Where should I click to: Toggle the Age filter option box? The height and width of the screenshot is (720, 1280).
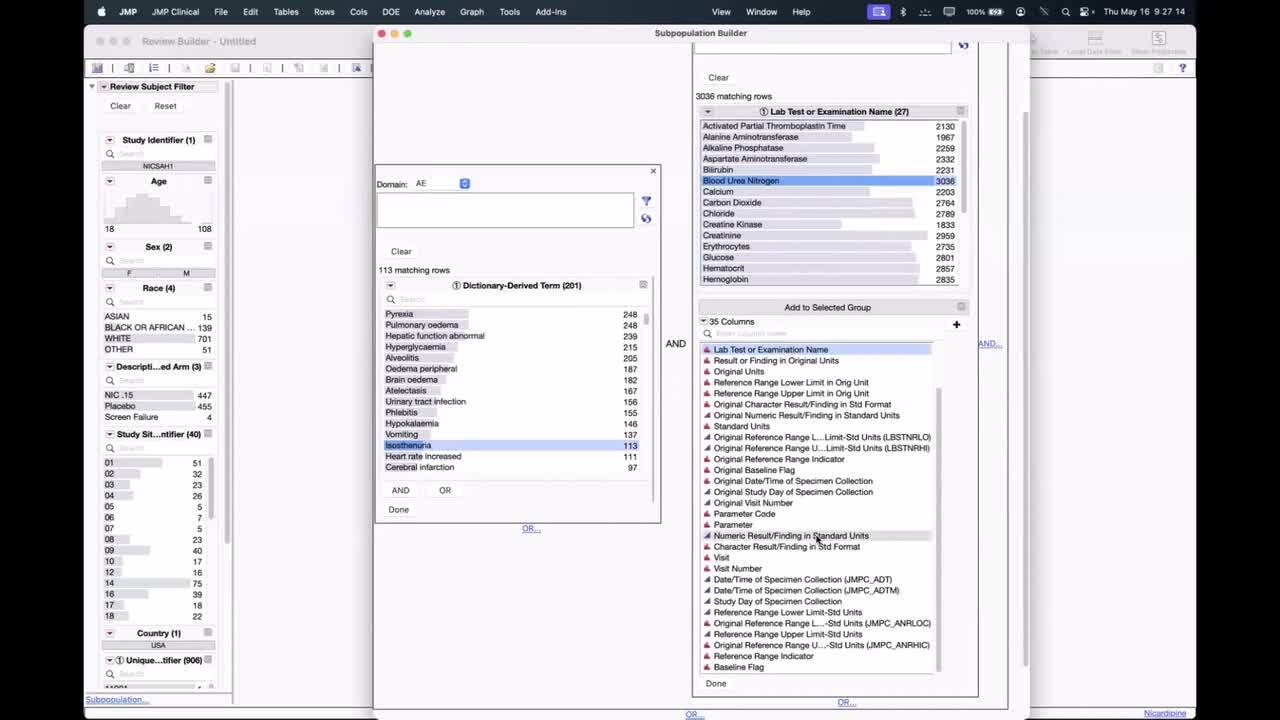pyautogui.click(x=208, y=181)
